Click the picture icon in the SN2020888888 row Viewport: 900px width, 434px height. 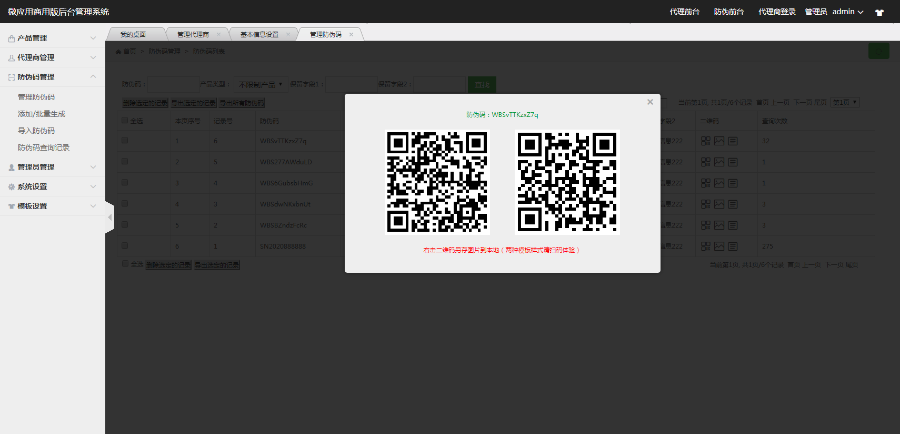(719, 246)
